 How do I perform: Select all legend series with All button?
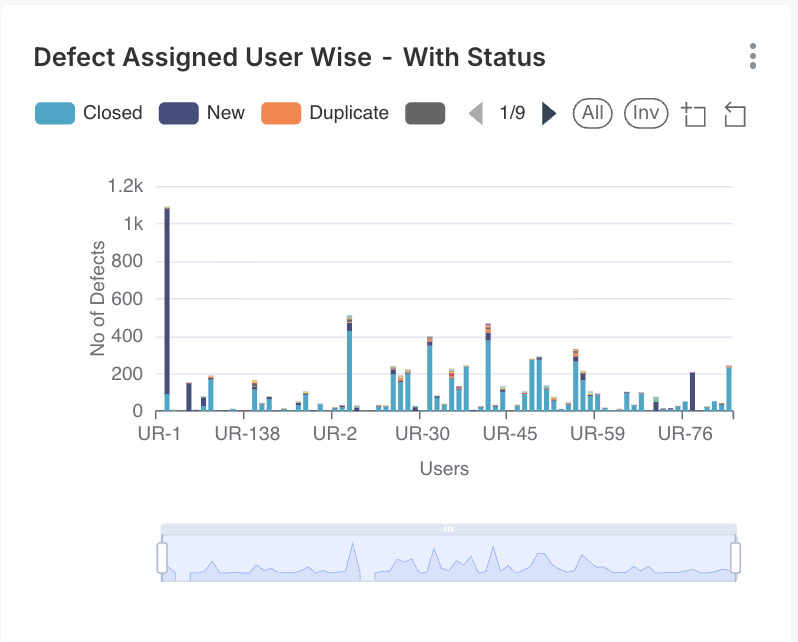592,113
